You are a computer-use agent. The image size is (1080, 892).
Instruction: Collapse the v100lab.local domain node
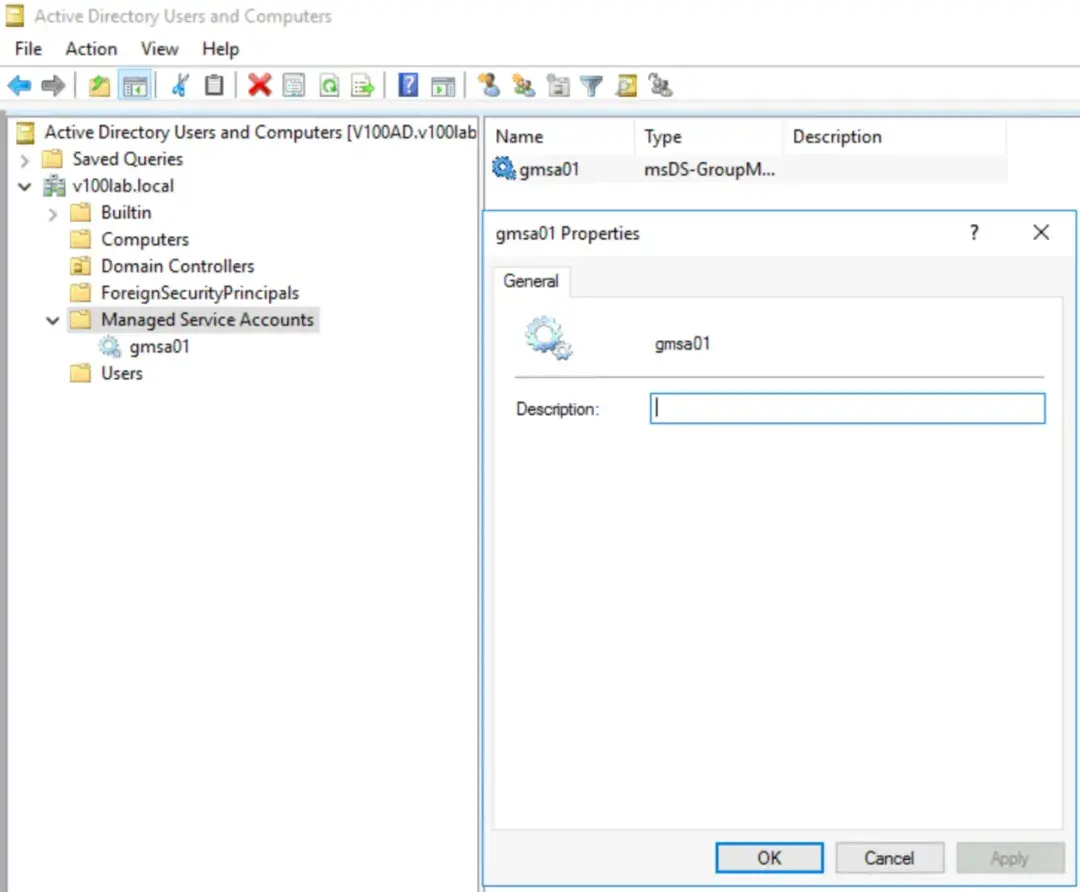point(25,187)
